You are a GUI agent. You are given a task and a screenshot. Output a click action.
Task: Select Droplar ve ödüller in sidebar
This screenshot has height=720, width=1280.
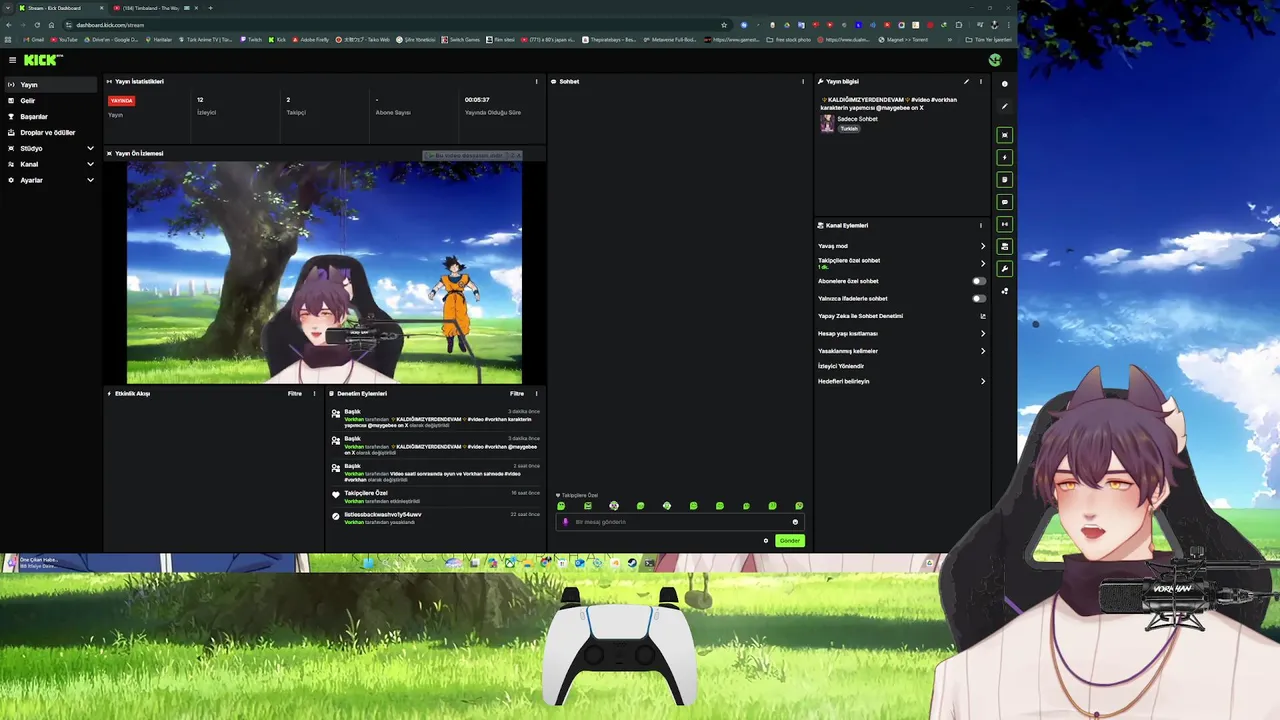click(51, 133)
